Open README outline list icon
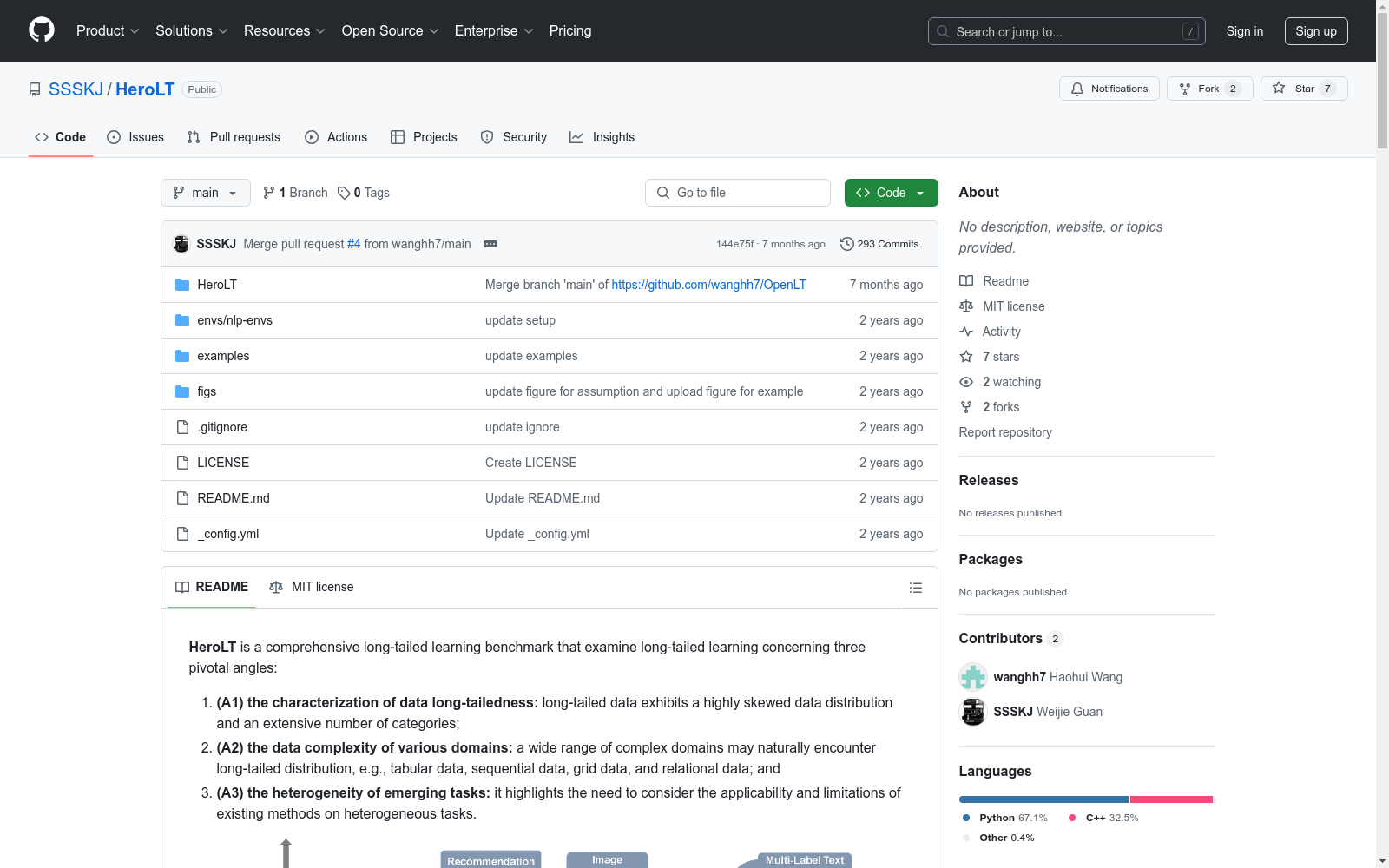Viewport: 1389px width, 868px height. pos(916,588)
